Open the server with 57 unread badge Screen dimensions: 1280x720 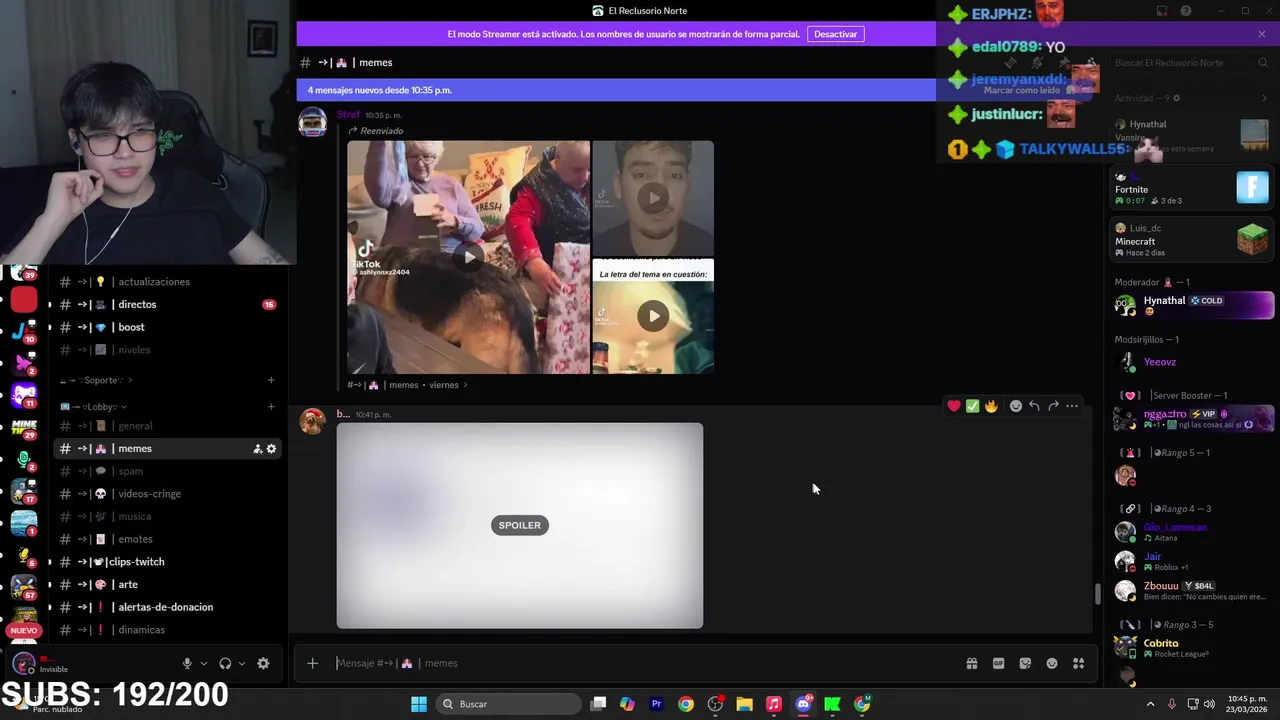(x=24, y=585)
